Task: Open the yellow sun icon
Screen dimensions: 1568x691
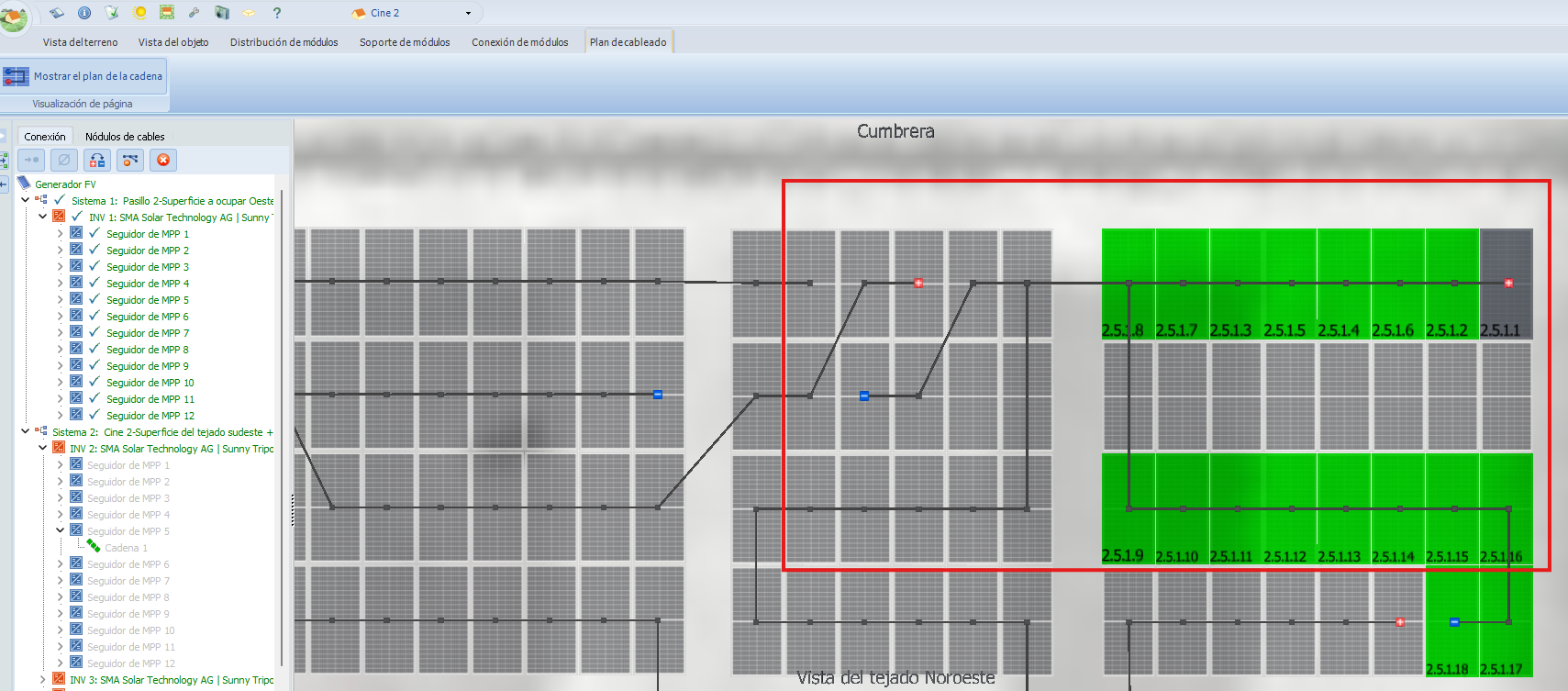Action: coord(139,13)
